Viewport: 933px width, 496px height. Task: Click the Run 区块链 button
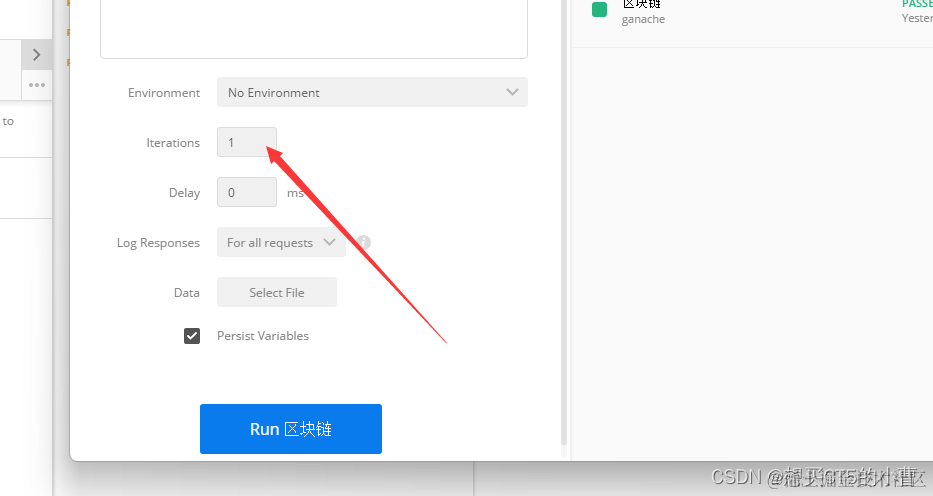tap(290, 429)
